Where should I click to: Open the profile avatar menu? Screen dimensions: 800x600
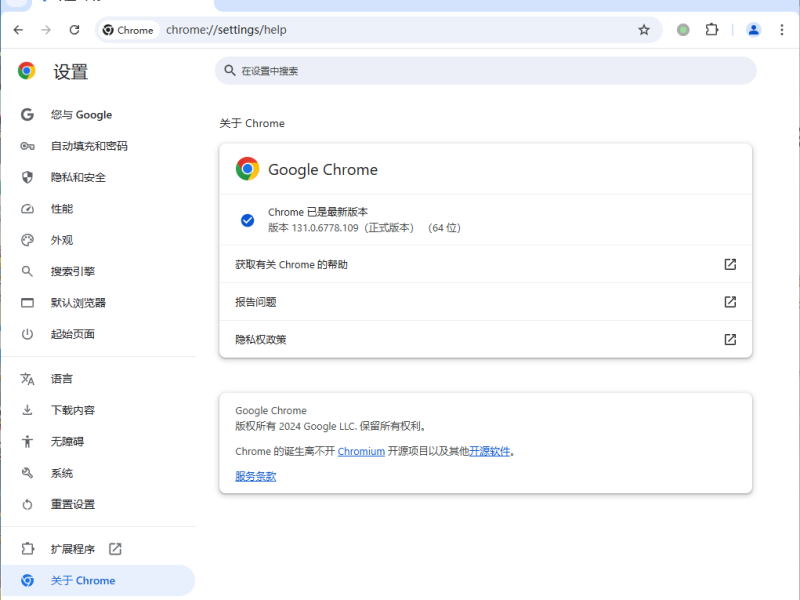(x=754, y=30)
